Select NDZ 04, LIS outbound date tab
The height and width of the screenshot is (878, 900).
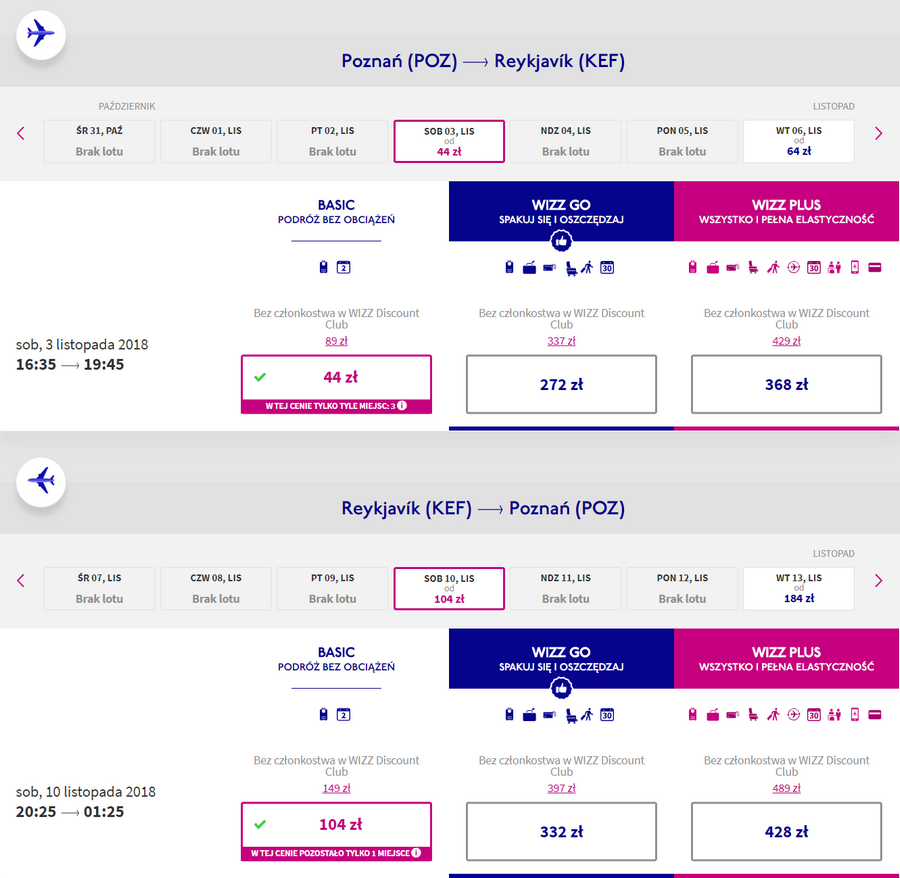[x=565, y=141]
